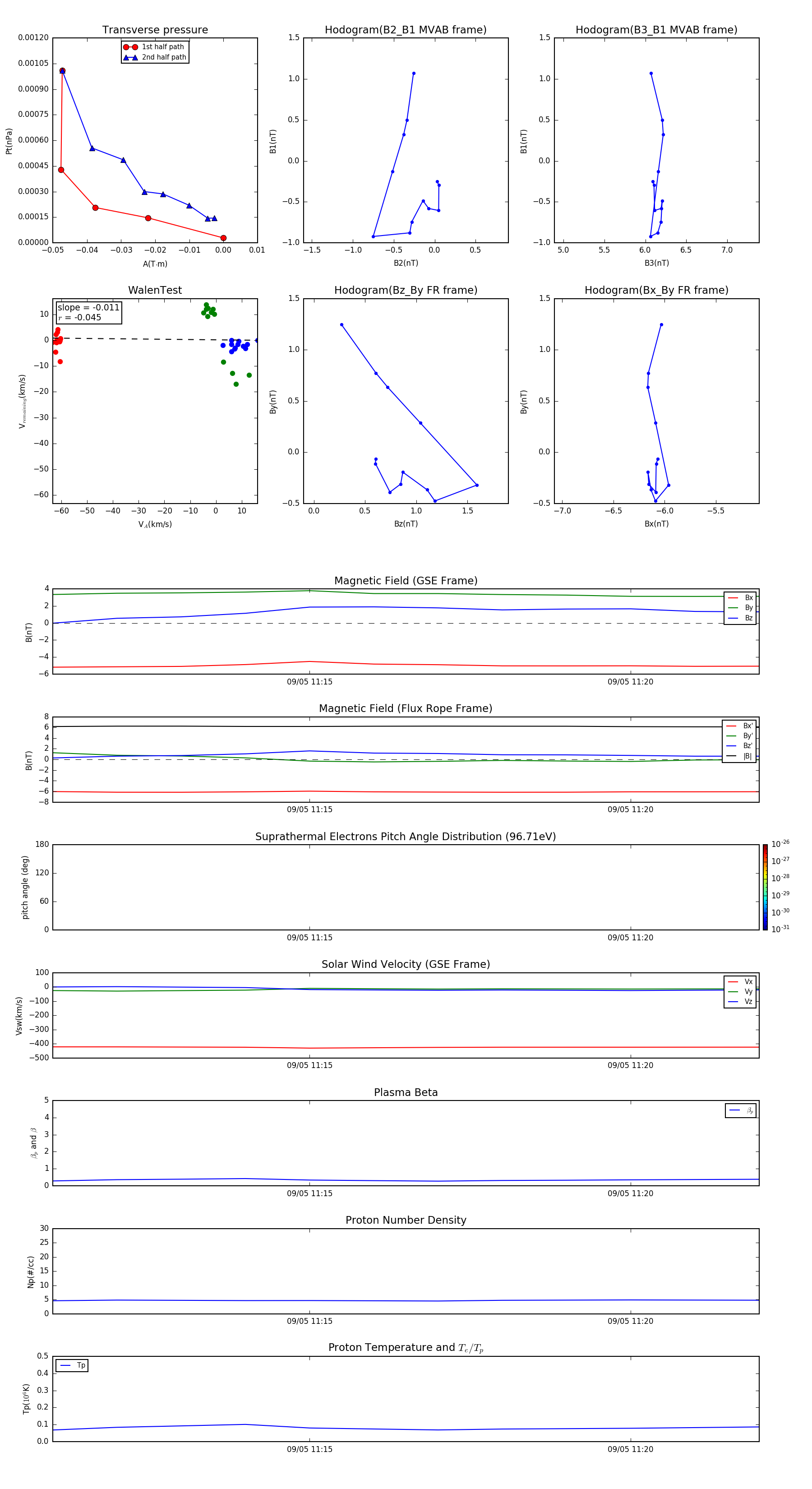Click "09/05 11:20" under the proton temperature plot
Viewport: 812px width, 1489px height.
631,1449
